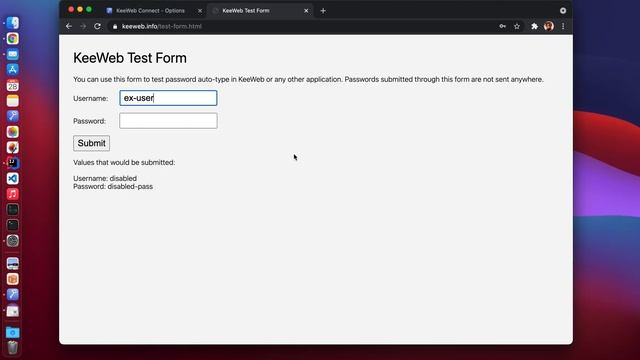Click the round icon at the tab strip's right end
Image resolution: width=640 pixels, height=360 pixels.
point(563,11)
